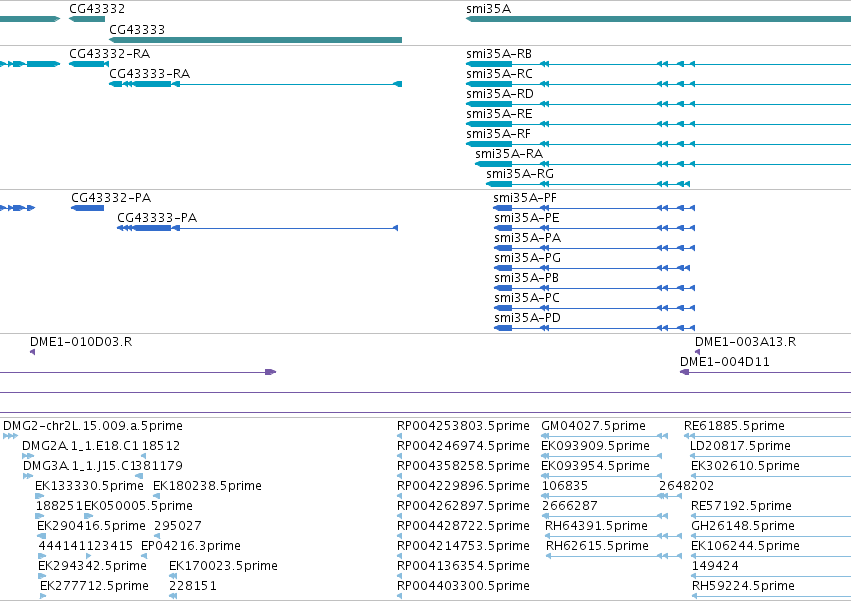Select the 295027 EST entry
851x601 pixels.
(178, 526)
